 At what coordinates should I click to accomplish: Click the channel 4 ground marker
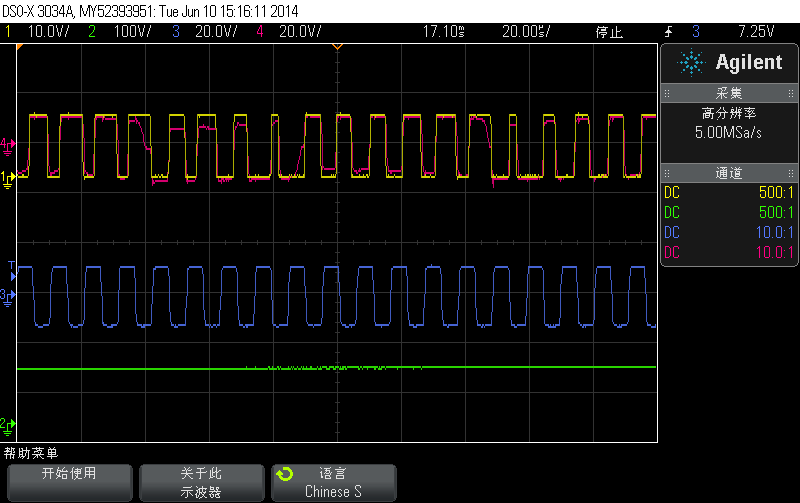tap(8, 146)
